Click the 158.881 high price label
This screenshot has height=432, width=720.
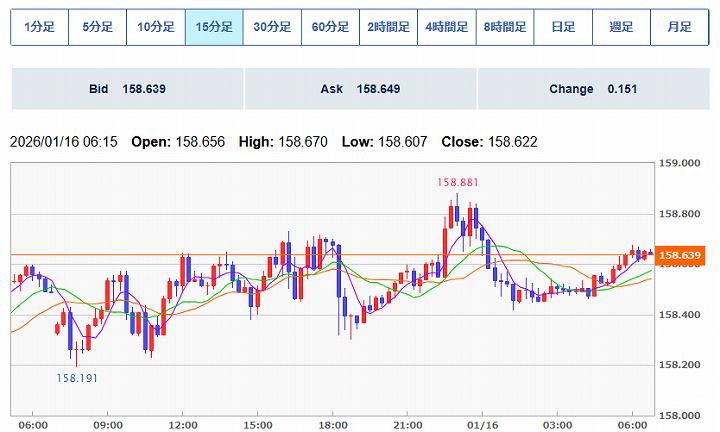pyautogui.click(x=456, y=182)
